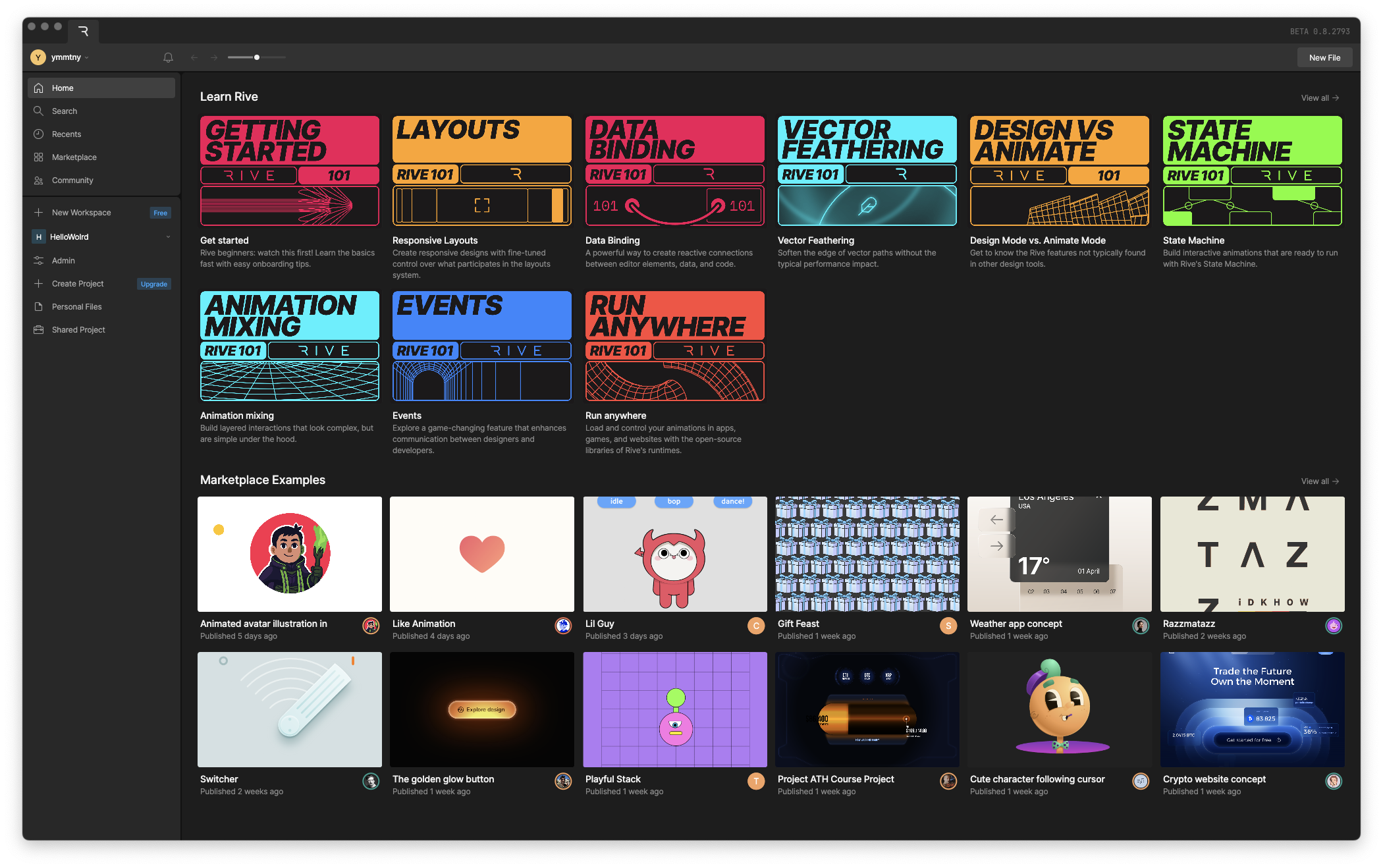Click the Community people icon
Screen dimensions: 1383x868
(x=39, y=180)
